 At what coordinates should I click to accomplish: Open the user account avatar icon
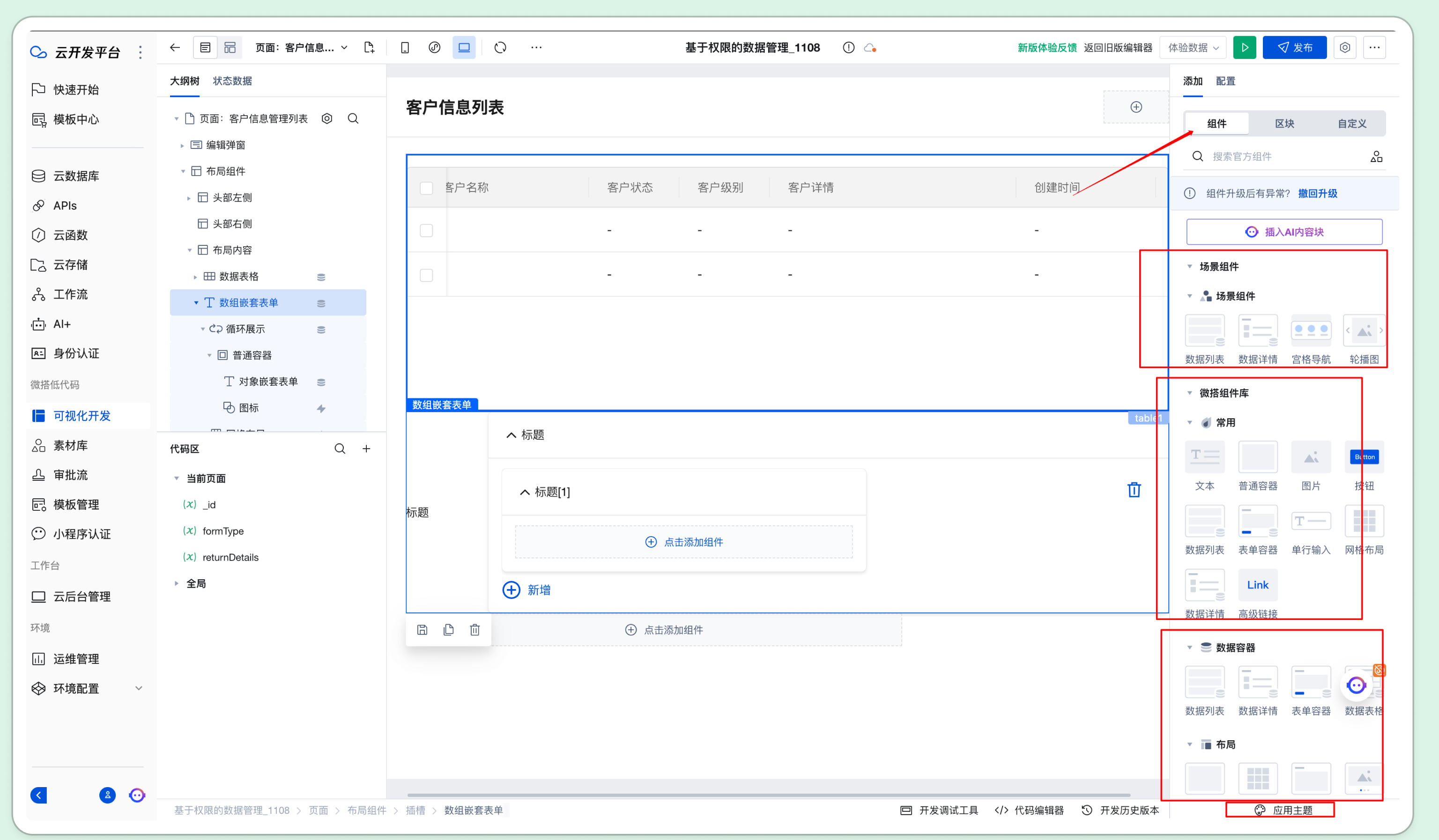click(x=107, y=795)
